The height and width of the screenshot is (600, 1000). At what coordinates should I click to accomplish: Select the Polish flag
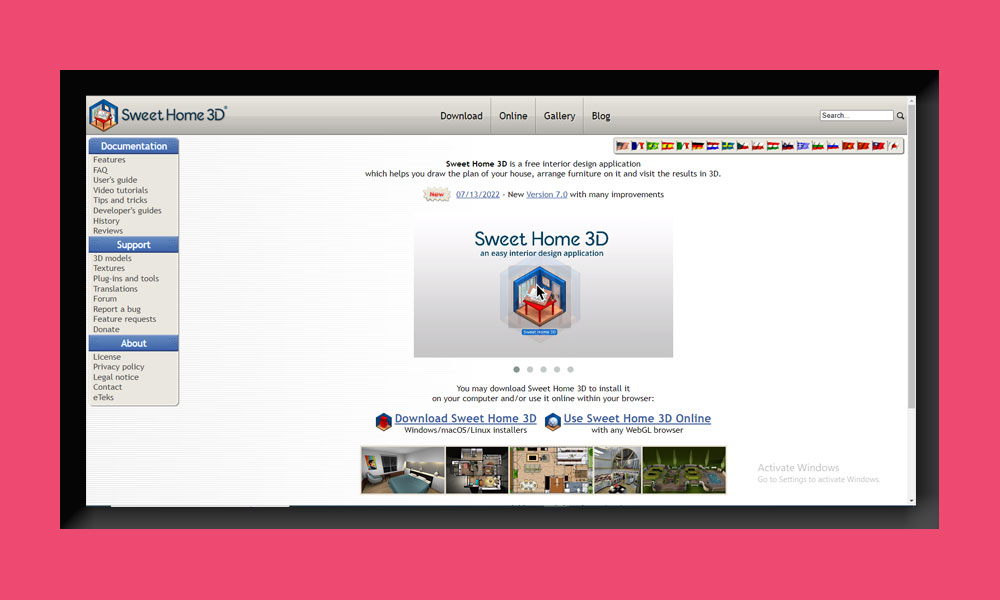[758, 146]
